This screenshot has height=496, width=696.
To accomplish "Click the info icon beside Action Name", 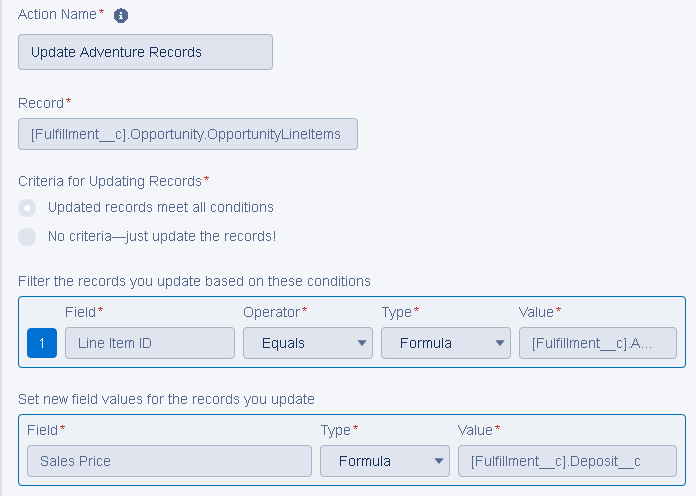I will (x=121, y=16).
